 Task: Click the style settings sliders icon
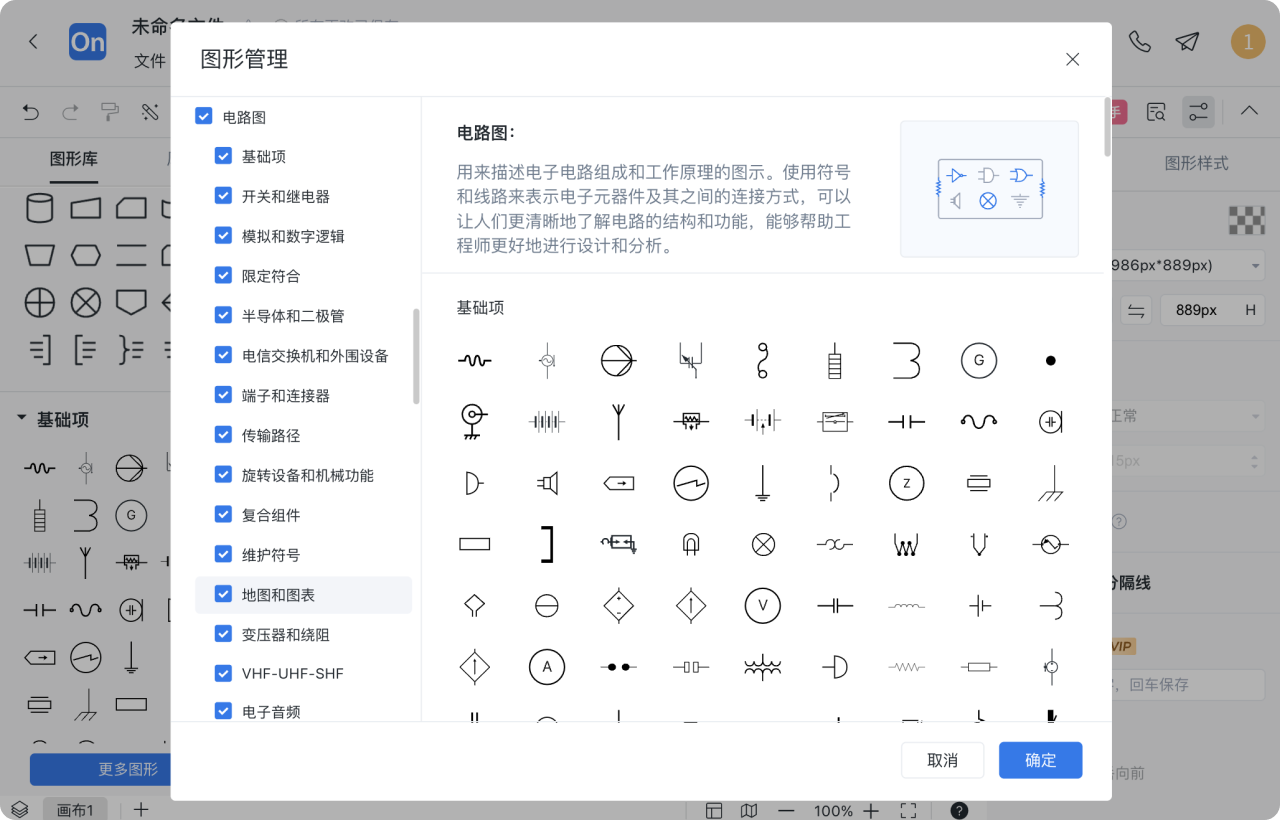click(1199, 112)
